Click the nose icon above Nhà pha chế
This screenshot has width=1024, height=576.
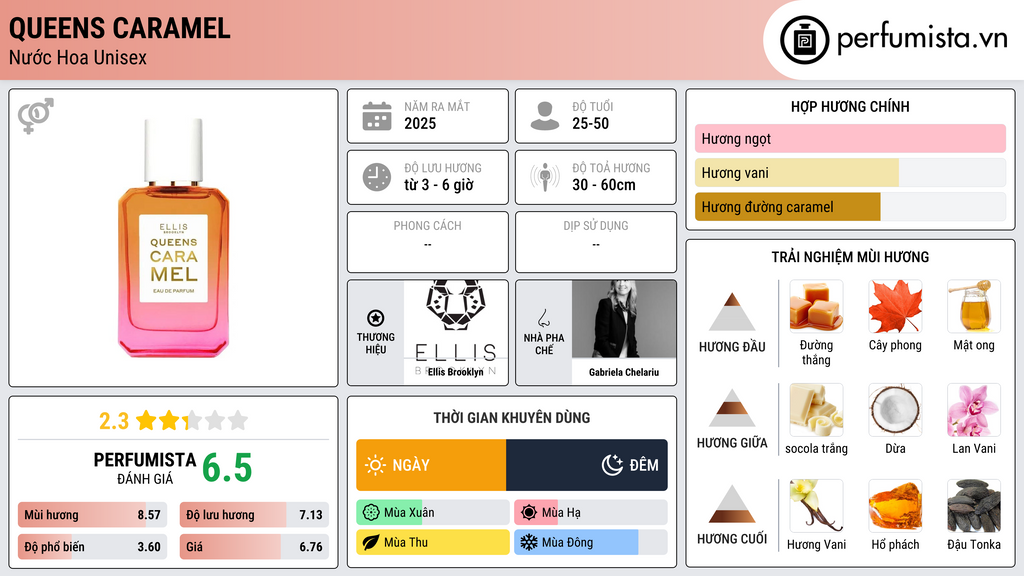(543, 318)
